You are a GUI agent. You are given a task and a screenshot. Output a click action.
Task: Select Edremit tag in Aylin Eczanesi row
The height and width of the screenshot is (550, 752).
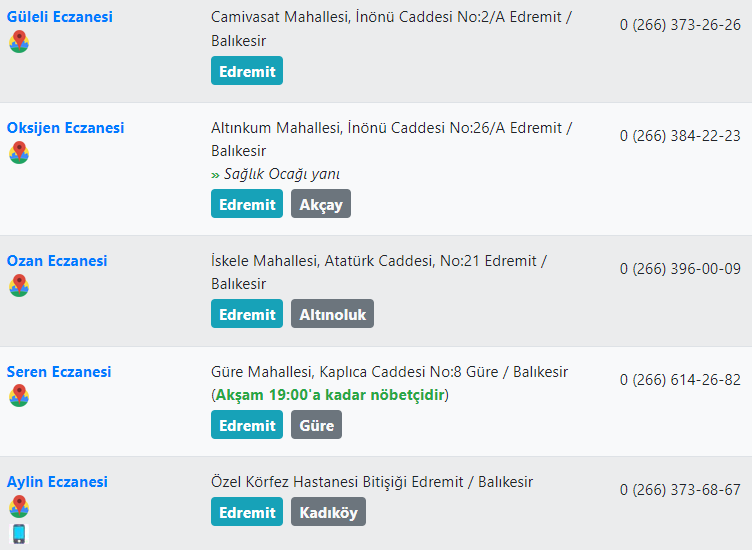click(x=247, y=512)
